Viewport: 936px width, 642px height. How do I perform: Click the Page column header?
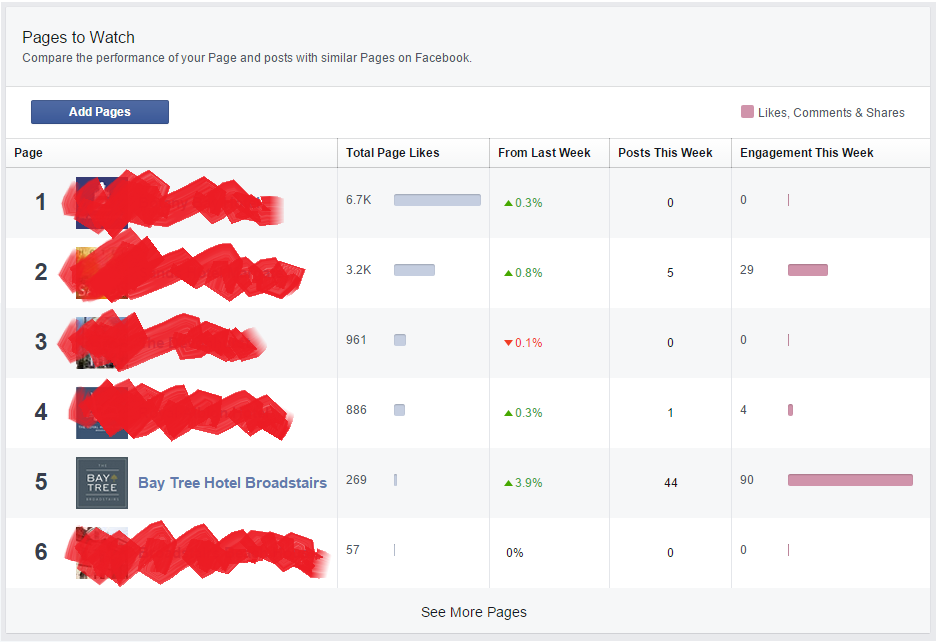(x=28, y=152)
